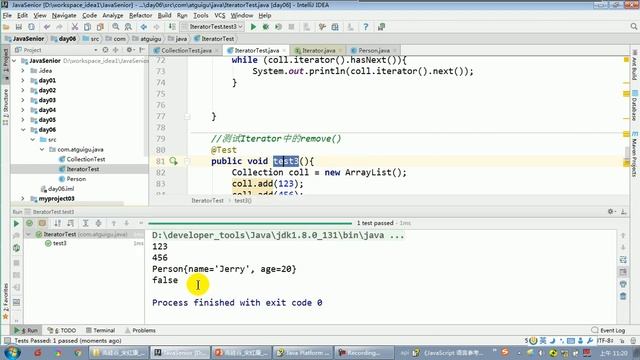Expand the day01 module folder

(23, 80)
